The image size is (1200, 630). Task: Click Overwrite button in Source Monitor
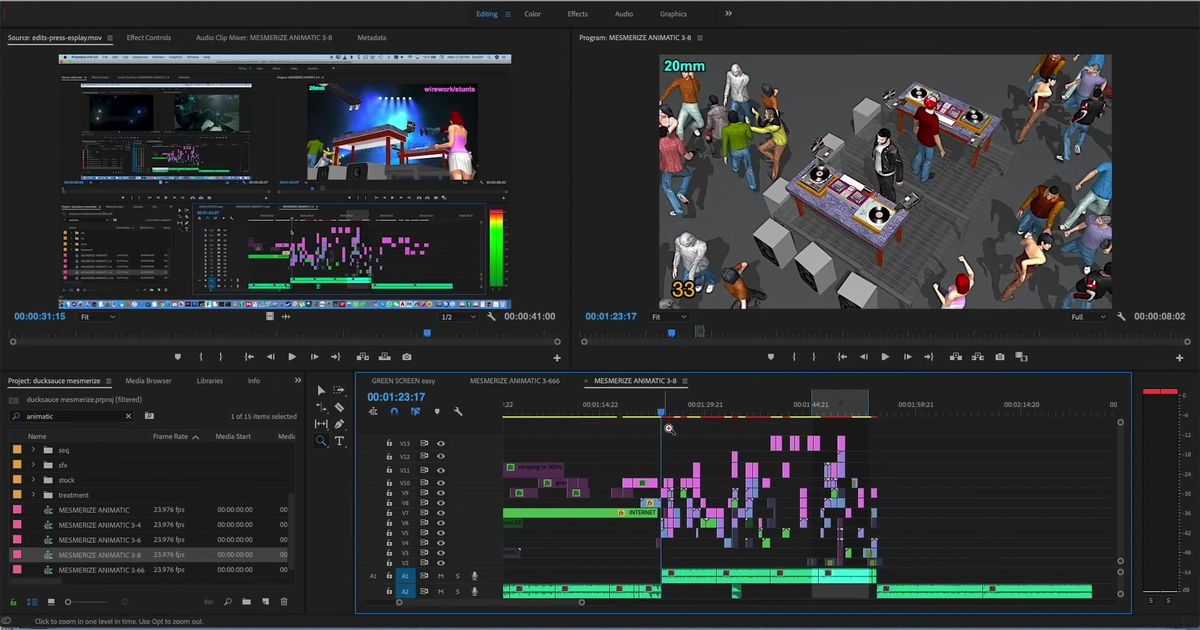point(384,357)
